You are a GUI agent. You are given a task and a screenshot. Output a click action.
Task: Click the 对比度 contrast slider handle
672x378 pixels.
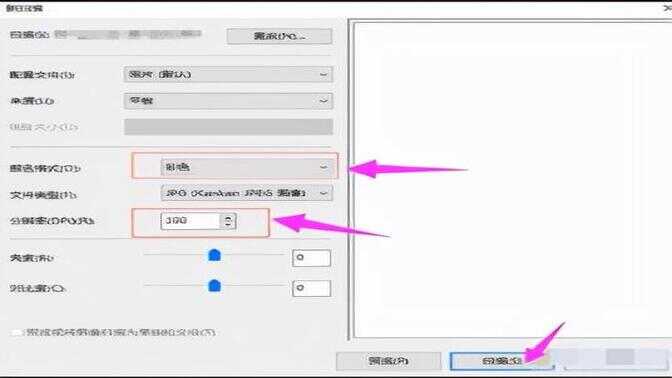tap(214, 286)
